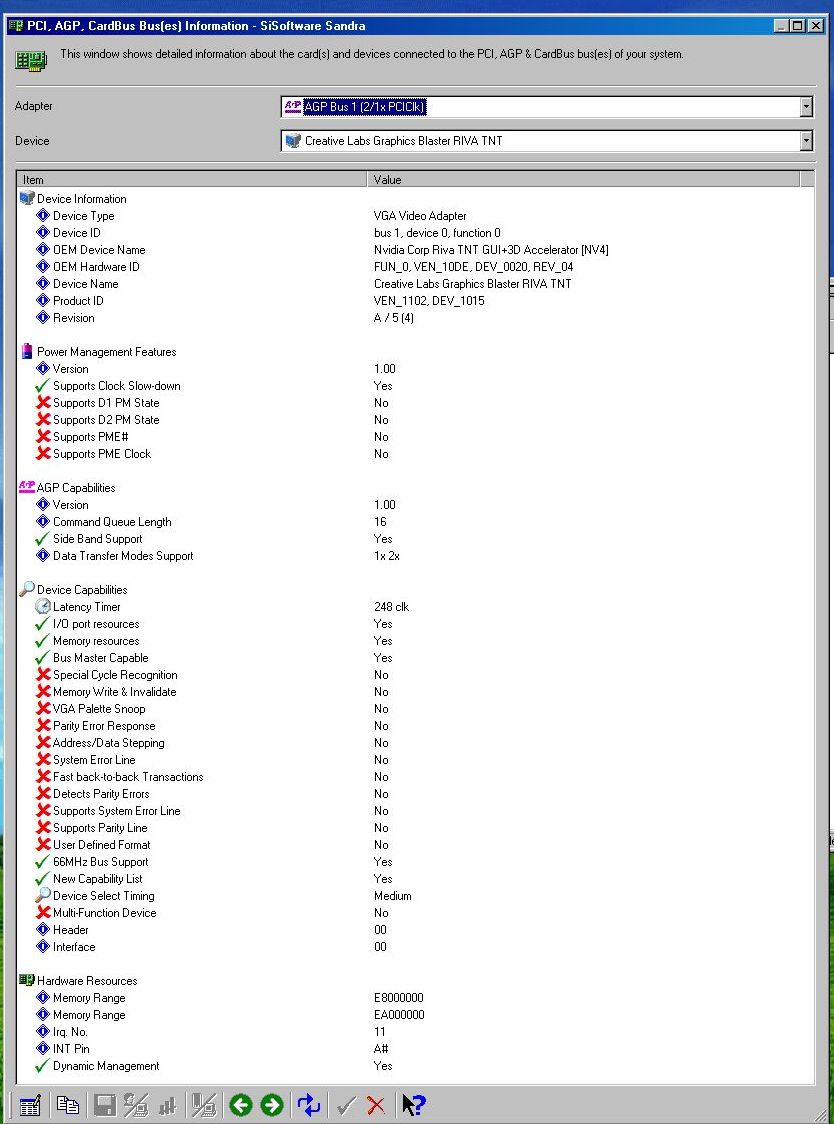Select the New Capability List row

tap(416, 879)
